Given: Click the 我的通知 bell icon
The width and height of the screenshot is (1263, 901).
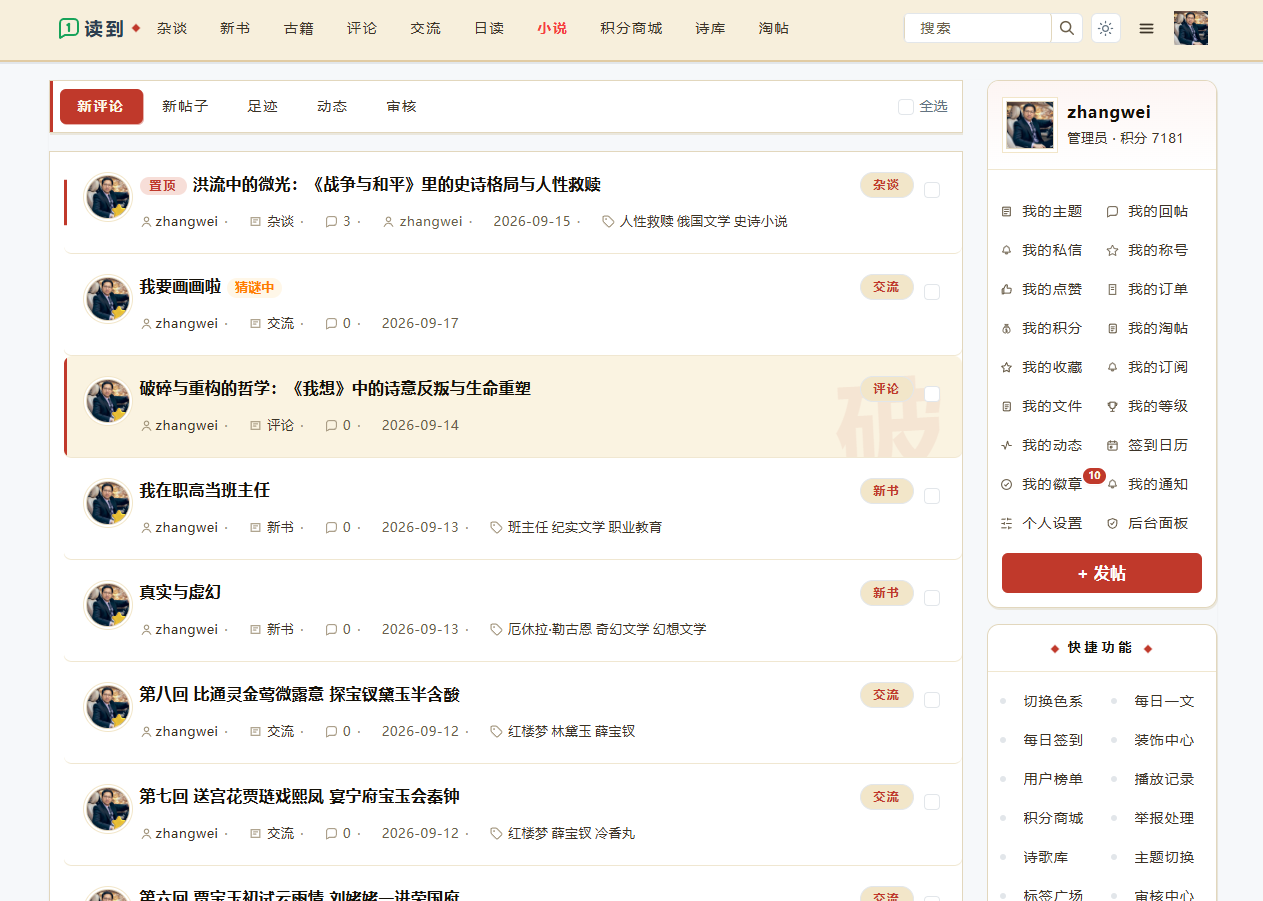Looking at the screenshot, I should tap(1112, 484).
